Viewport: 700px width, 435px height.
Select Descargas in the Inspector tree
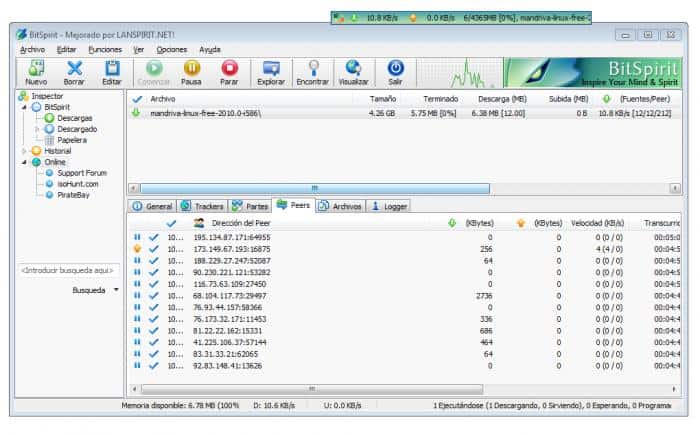pyautogui.click(x=74, y=118)
